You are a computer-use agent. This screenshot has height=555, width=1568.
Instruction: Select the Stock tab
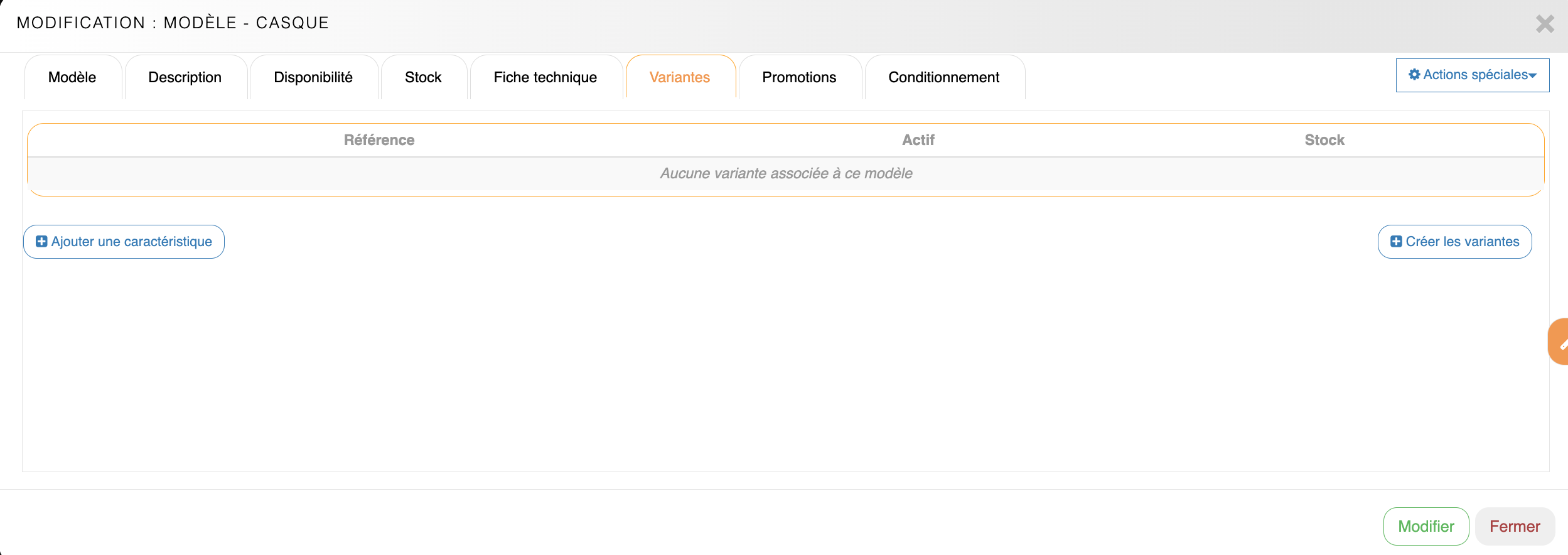(x=423, y=77)
